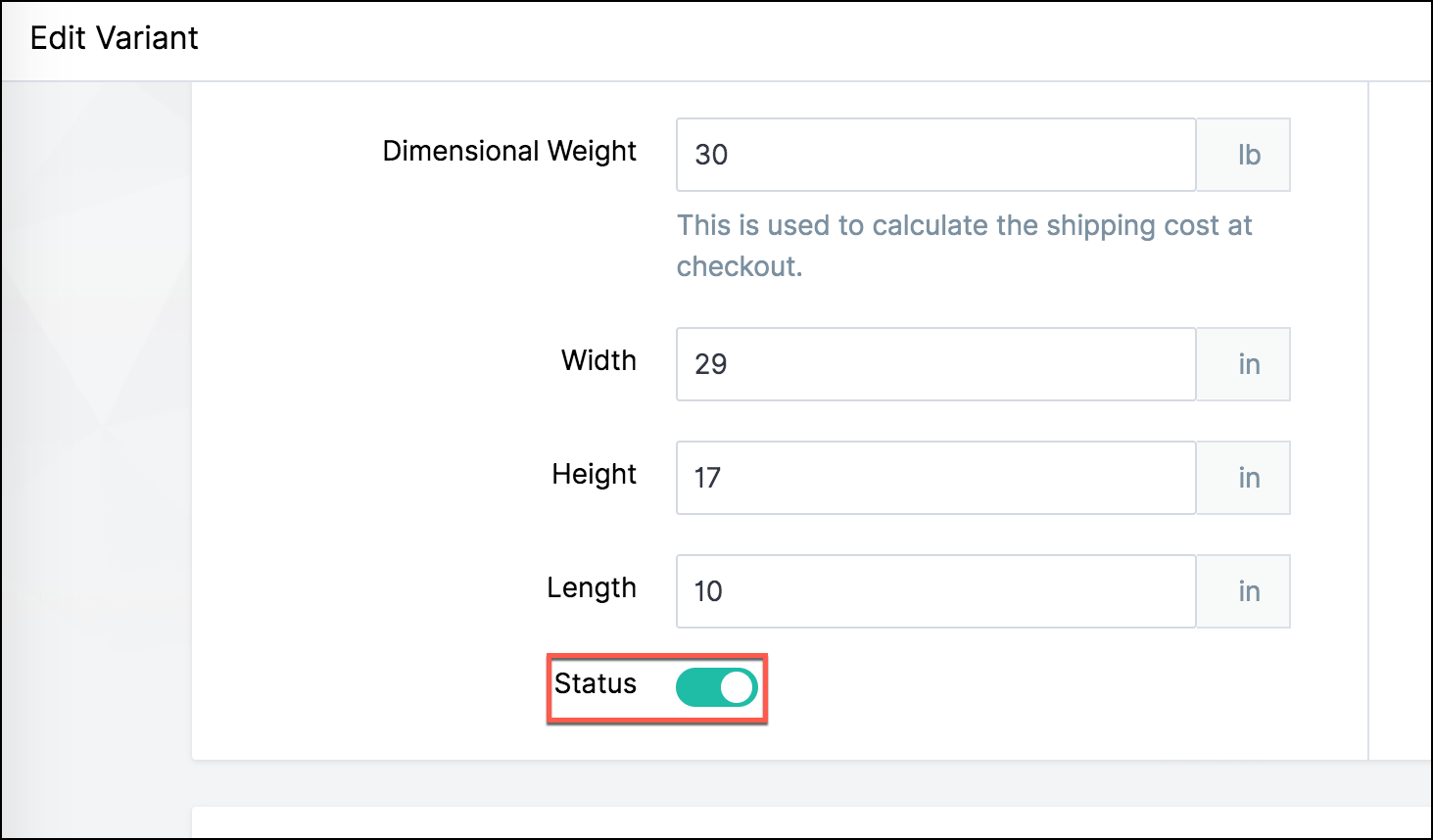This screenshot has height=840, width=1433.
Task: Click the Status label text
Action: click(596, 683)
